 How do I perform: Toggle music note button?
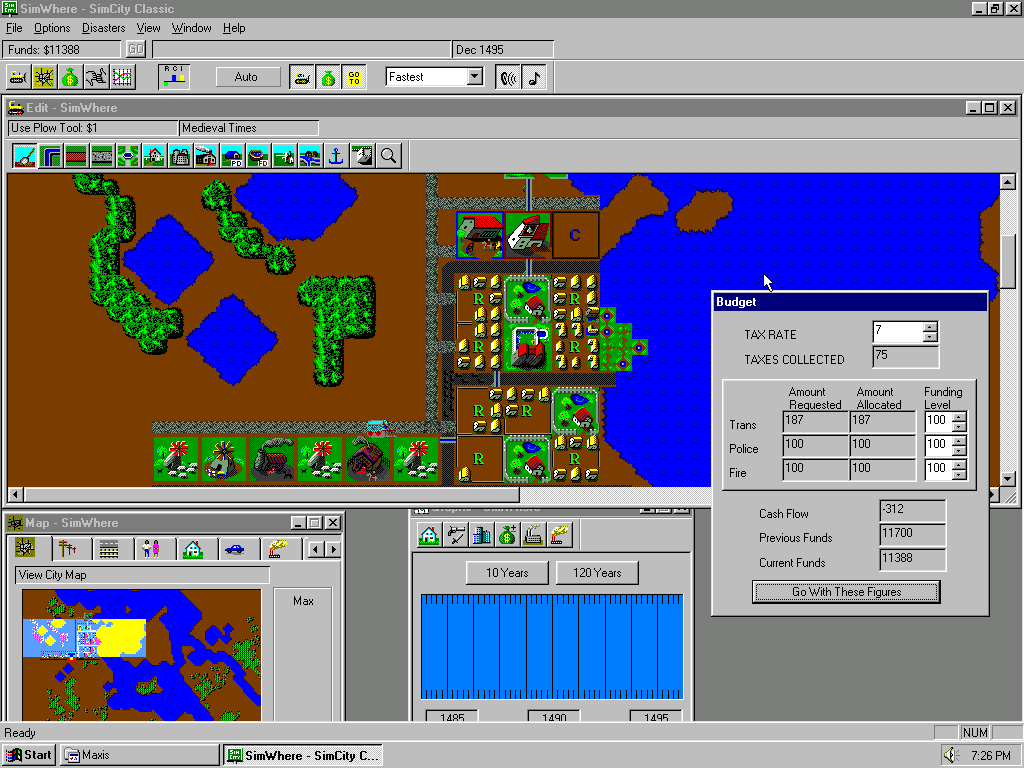[x=534, y=77]
